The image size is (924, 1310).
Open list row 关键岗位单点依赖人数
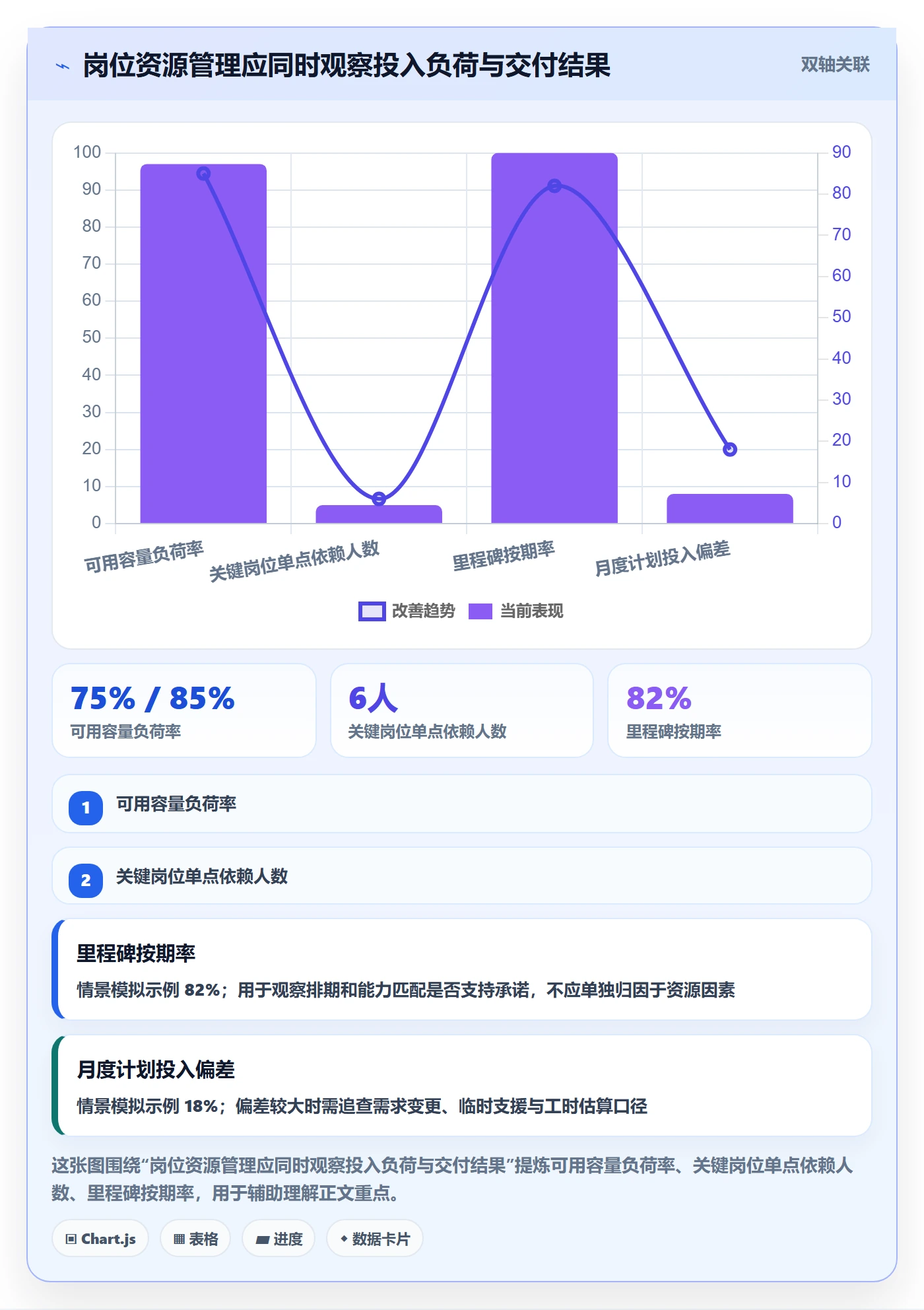(x=462, y=876)
